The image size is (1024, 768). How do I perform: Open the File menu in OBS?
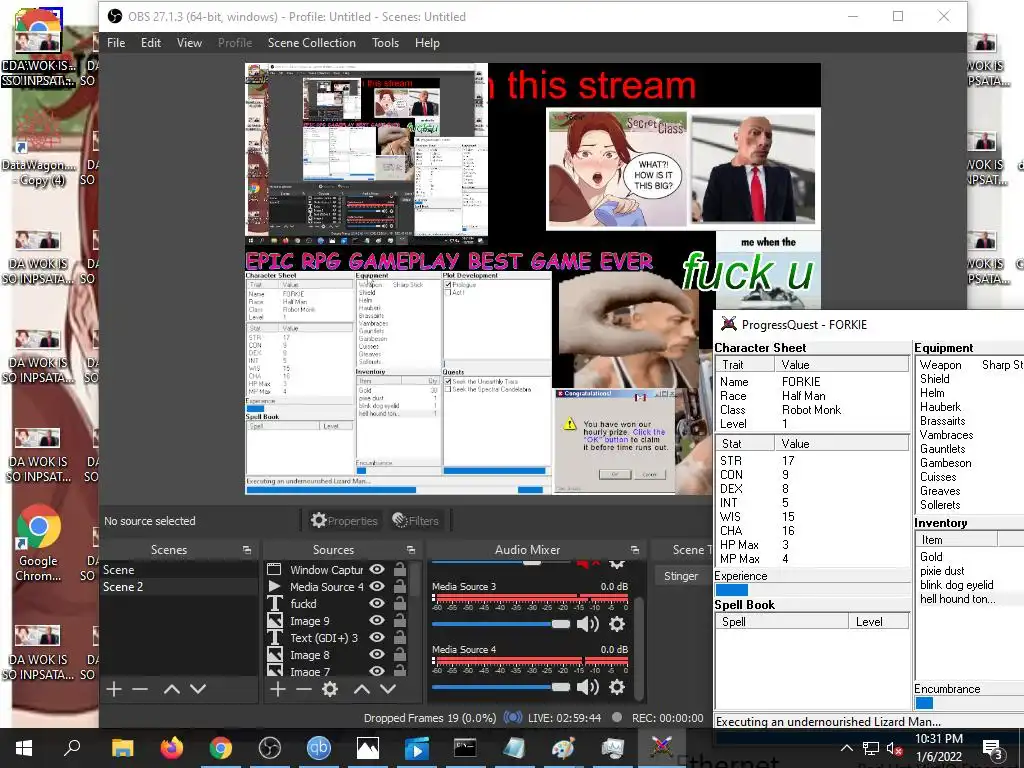click(x=116, y=42)
